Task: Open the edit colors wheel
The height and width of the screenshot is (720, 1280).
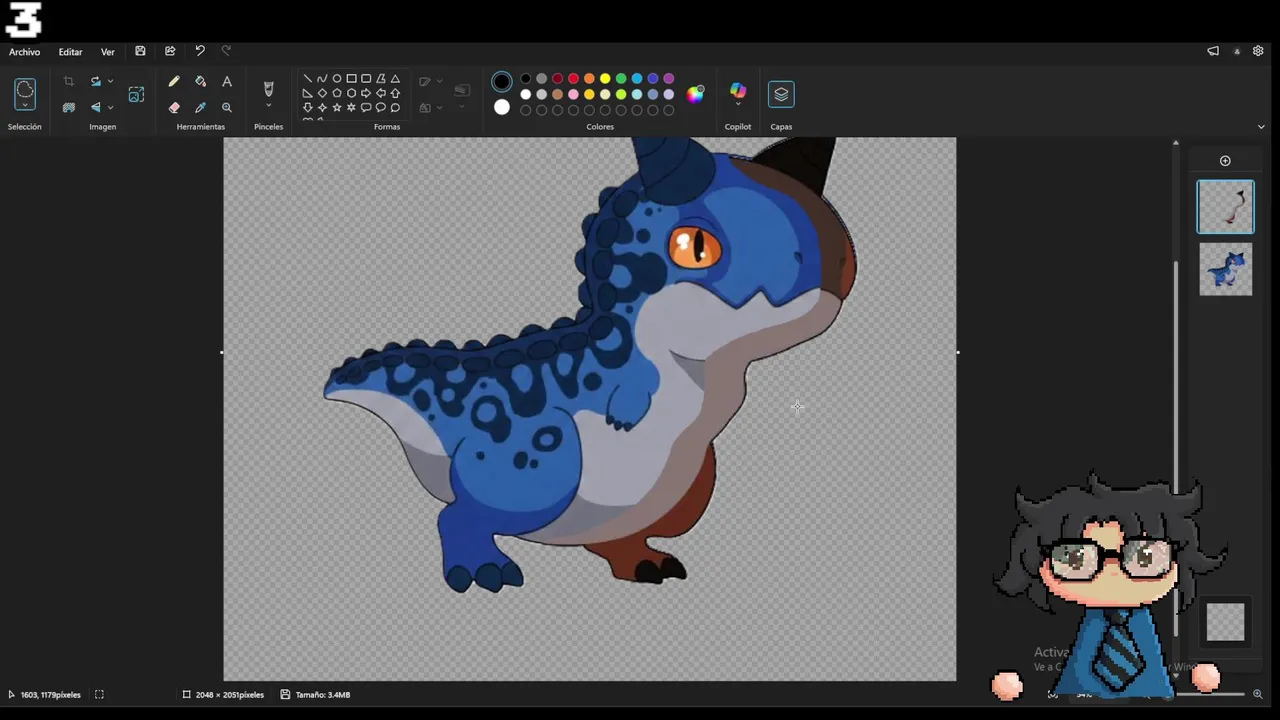Action: [695, 94]
